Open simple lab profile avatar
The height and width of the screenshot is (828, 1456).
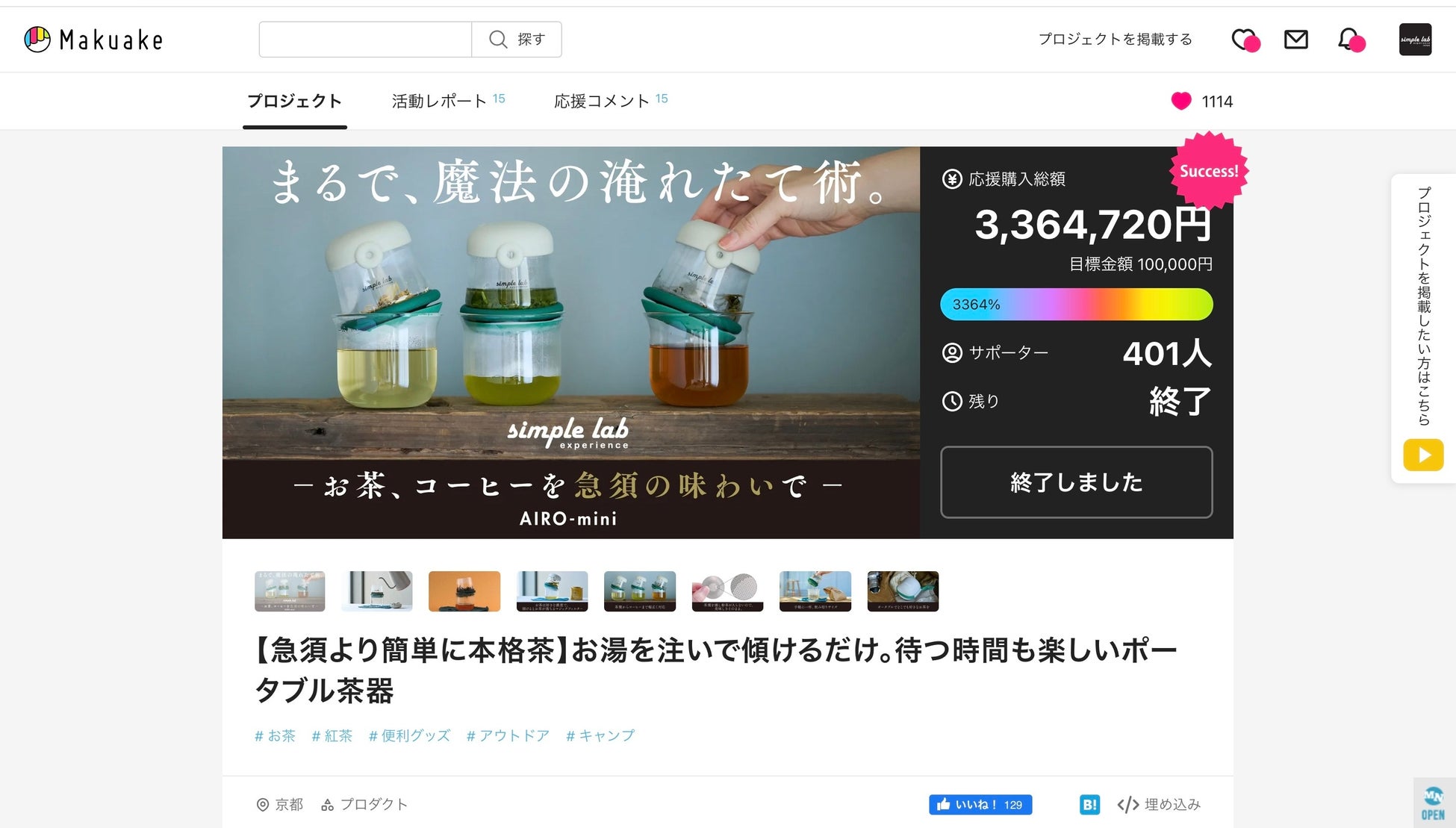coord(1414,40)
